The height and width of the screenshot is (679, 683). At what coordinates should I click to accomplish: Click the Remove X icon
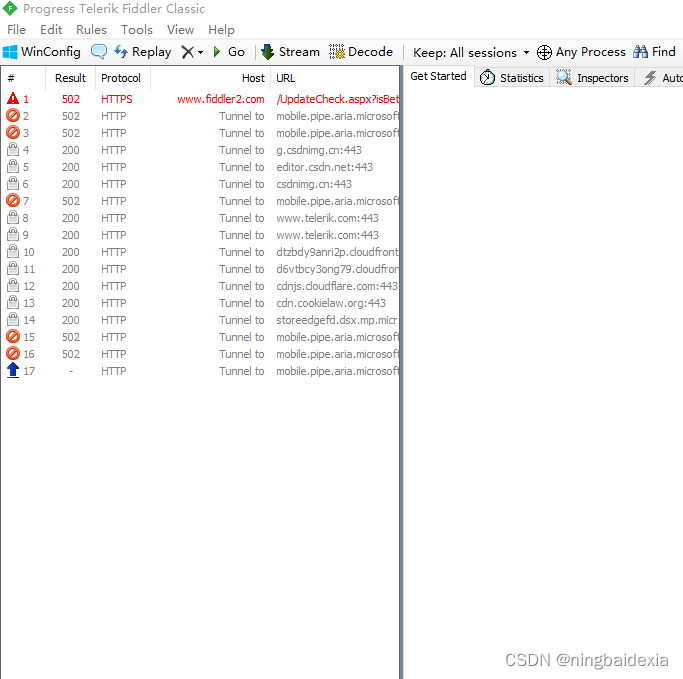click(188, 52)
